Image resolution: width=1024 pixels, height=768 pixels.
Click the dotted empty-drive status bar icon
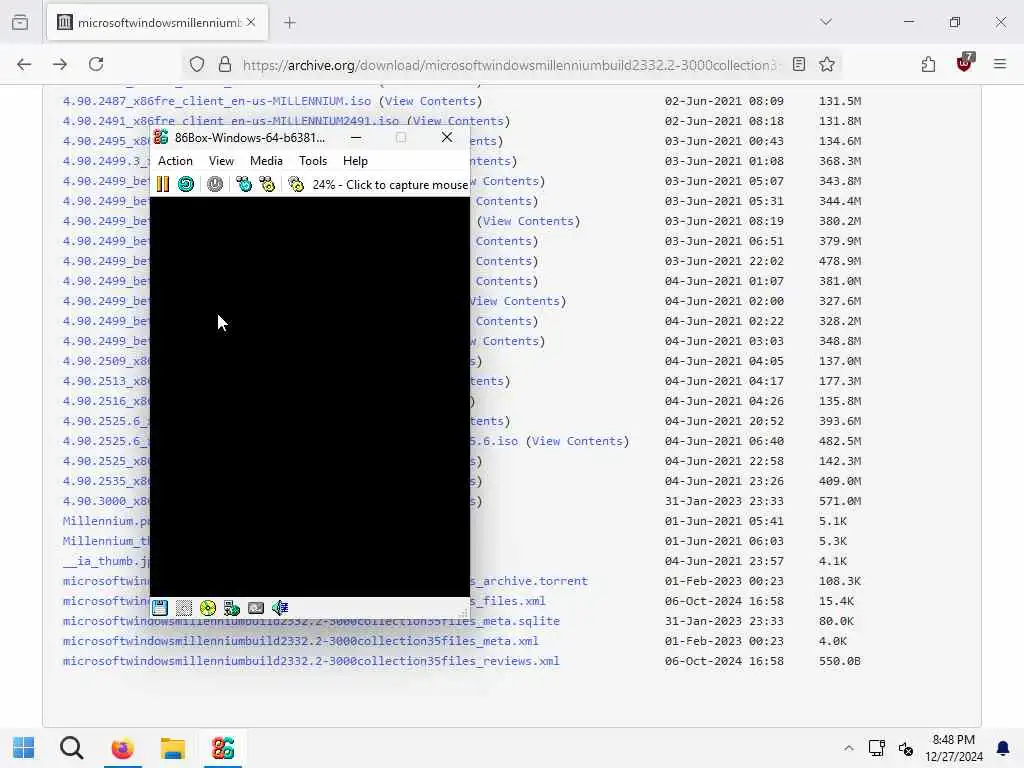pos(184,608)
